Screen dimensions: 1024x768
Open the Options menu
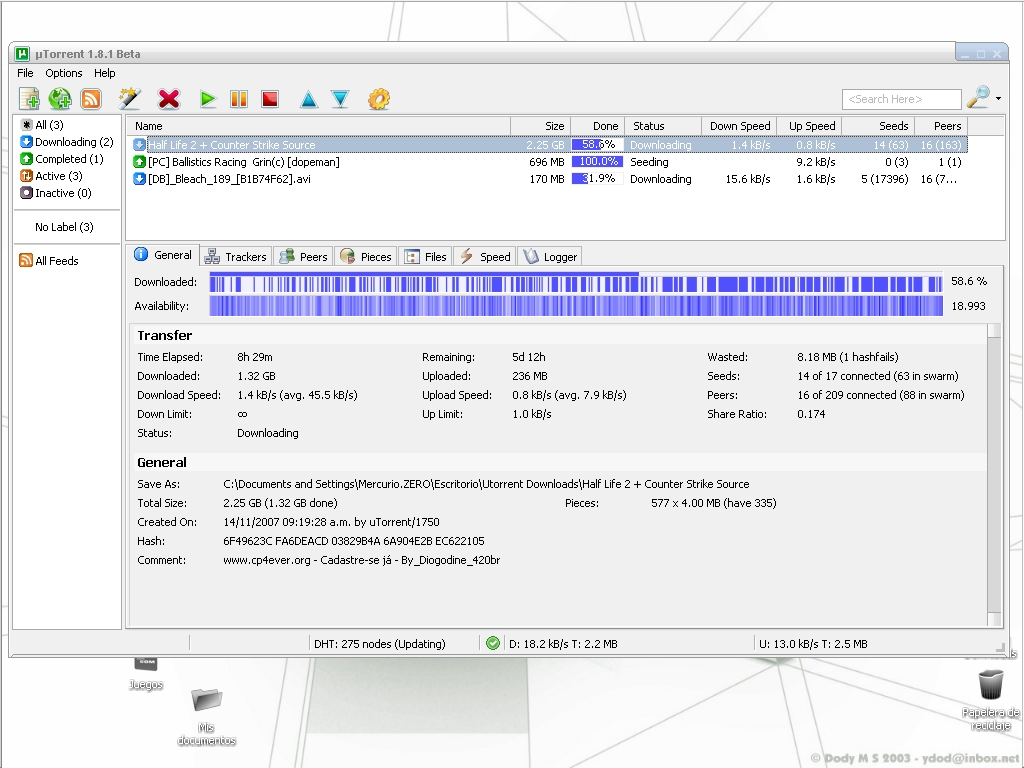63,73
